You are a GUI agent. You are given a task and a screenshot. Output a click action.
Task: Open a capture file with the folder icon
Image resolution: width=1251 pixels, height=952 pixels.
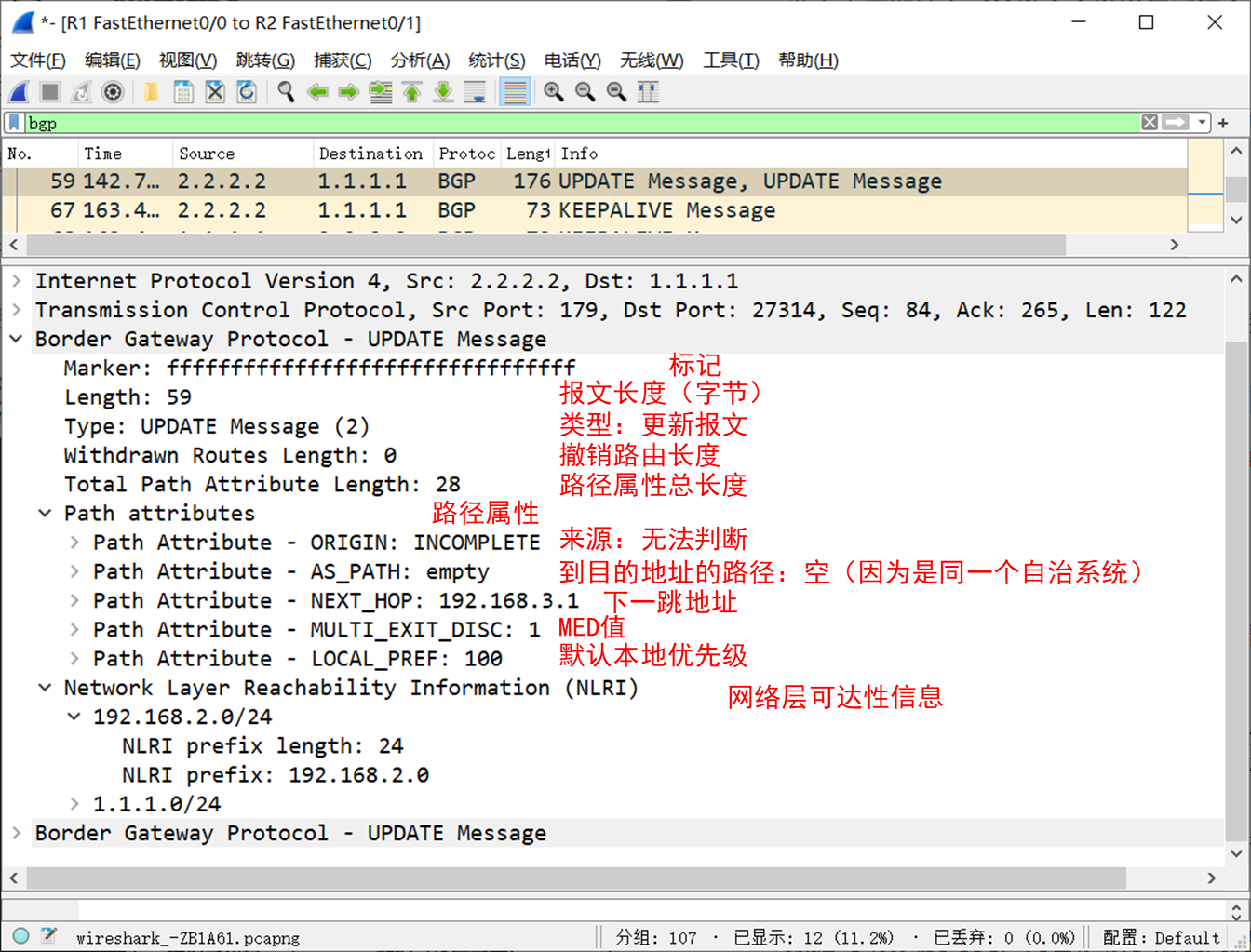151,91
